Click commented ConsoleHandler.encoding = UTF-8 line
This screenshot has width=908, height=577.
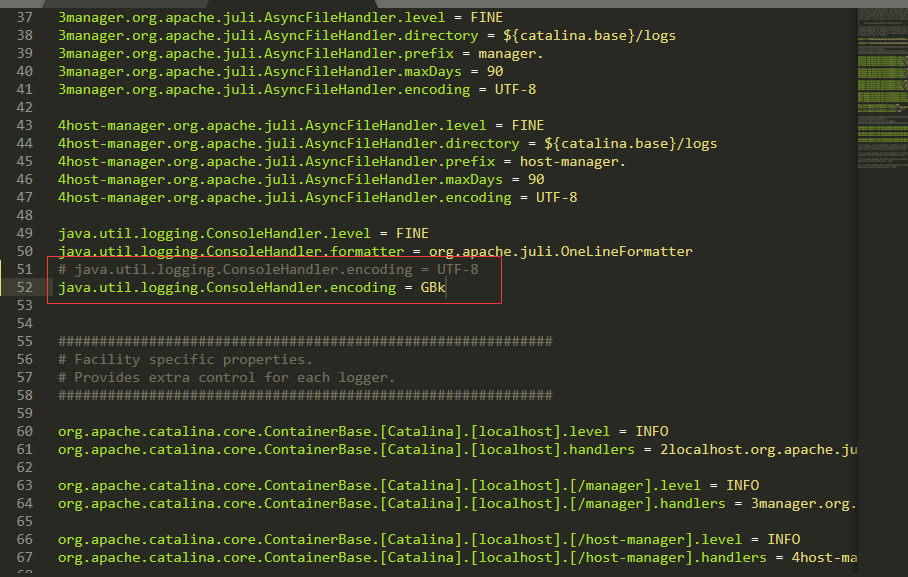point(268,269)
